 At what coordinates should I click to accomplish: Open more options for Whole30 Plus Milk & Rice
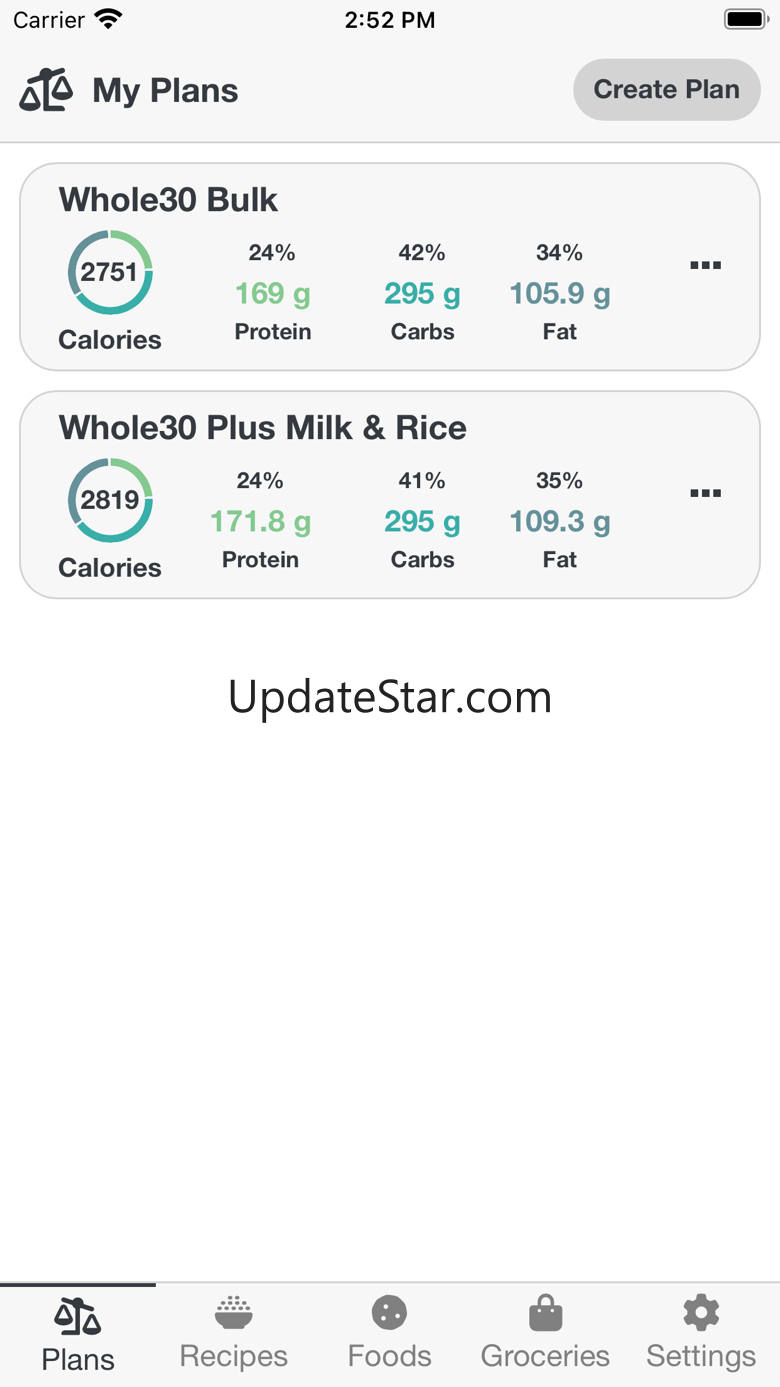(706, 493)
